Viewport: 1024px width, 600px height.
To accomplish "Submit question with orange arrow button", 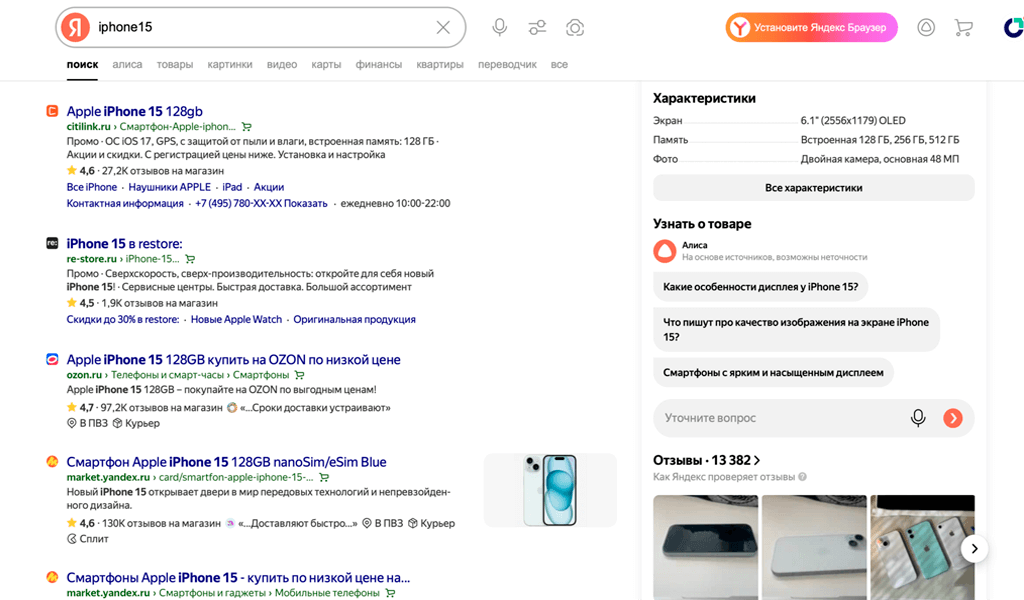I will [x=953, y=418].
